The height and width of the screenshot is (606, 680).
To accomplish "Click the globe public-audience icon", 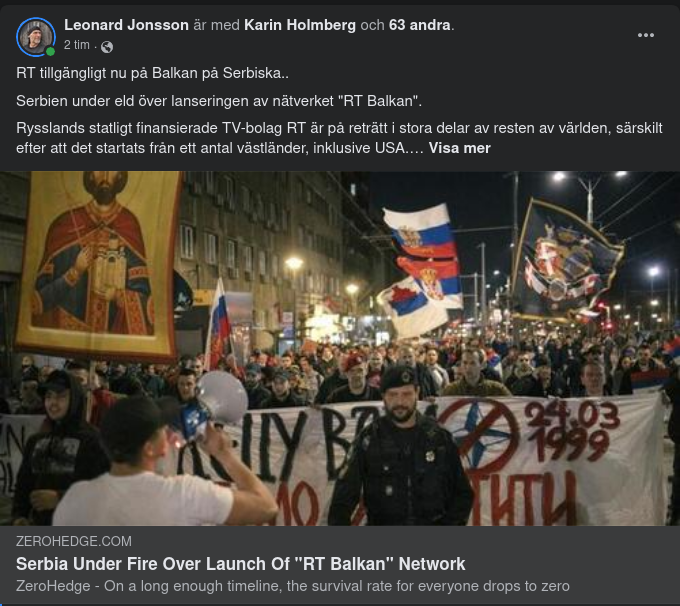I will point(107,46).
